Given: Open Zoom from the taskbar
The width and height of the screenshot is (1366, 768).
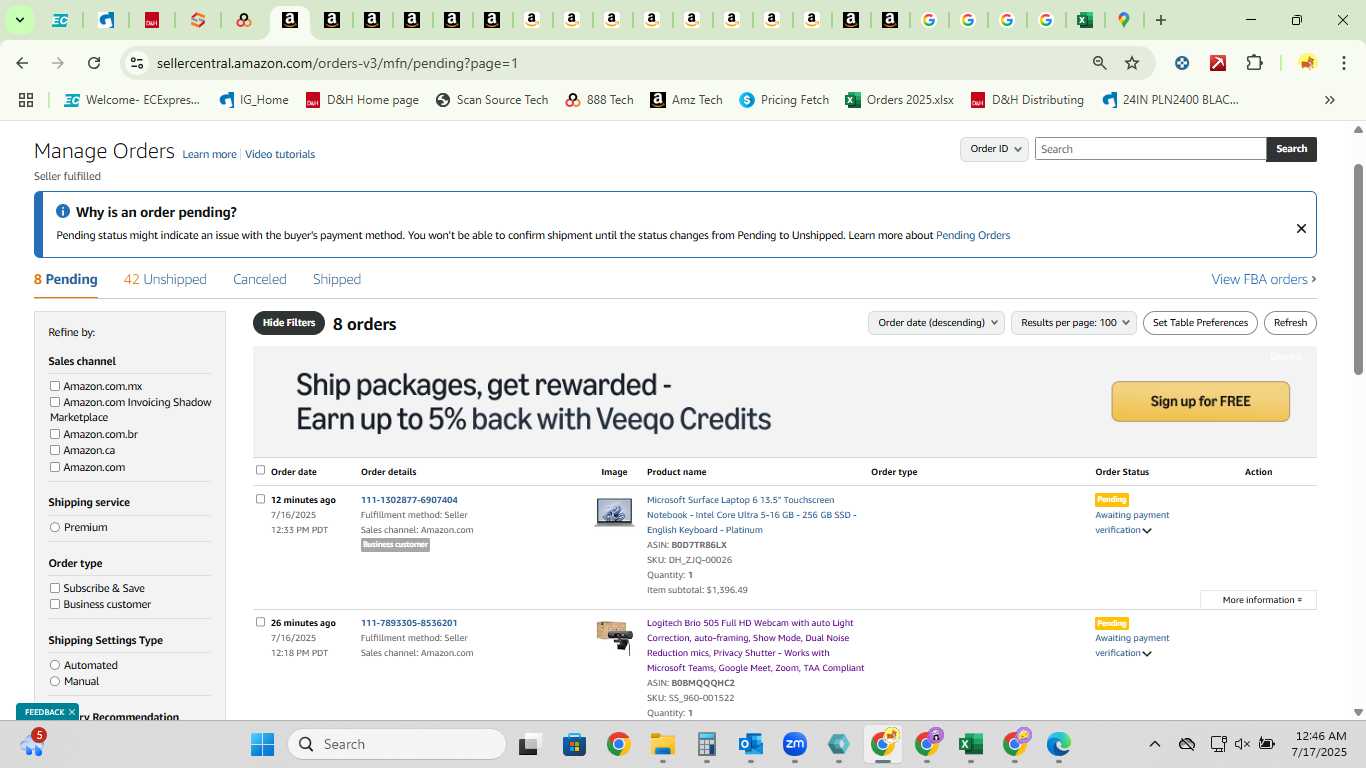Looking at the screenshot, I should click(795, 744).
